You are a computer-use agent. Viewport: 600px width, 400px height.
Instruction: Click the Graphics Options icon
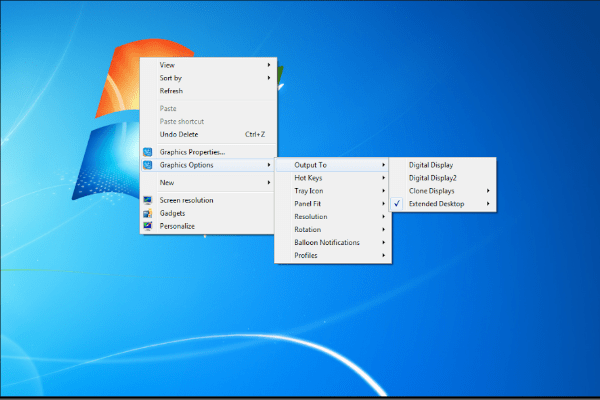[x=147, y=165]
